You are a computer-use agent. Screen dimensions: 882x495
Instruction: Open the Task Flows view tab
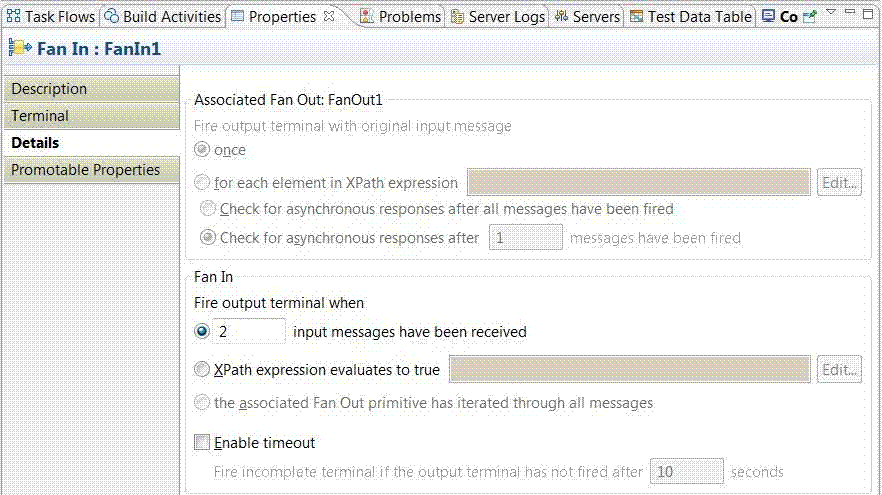point(51,16)
